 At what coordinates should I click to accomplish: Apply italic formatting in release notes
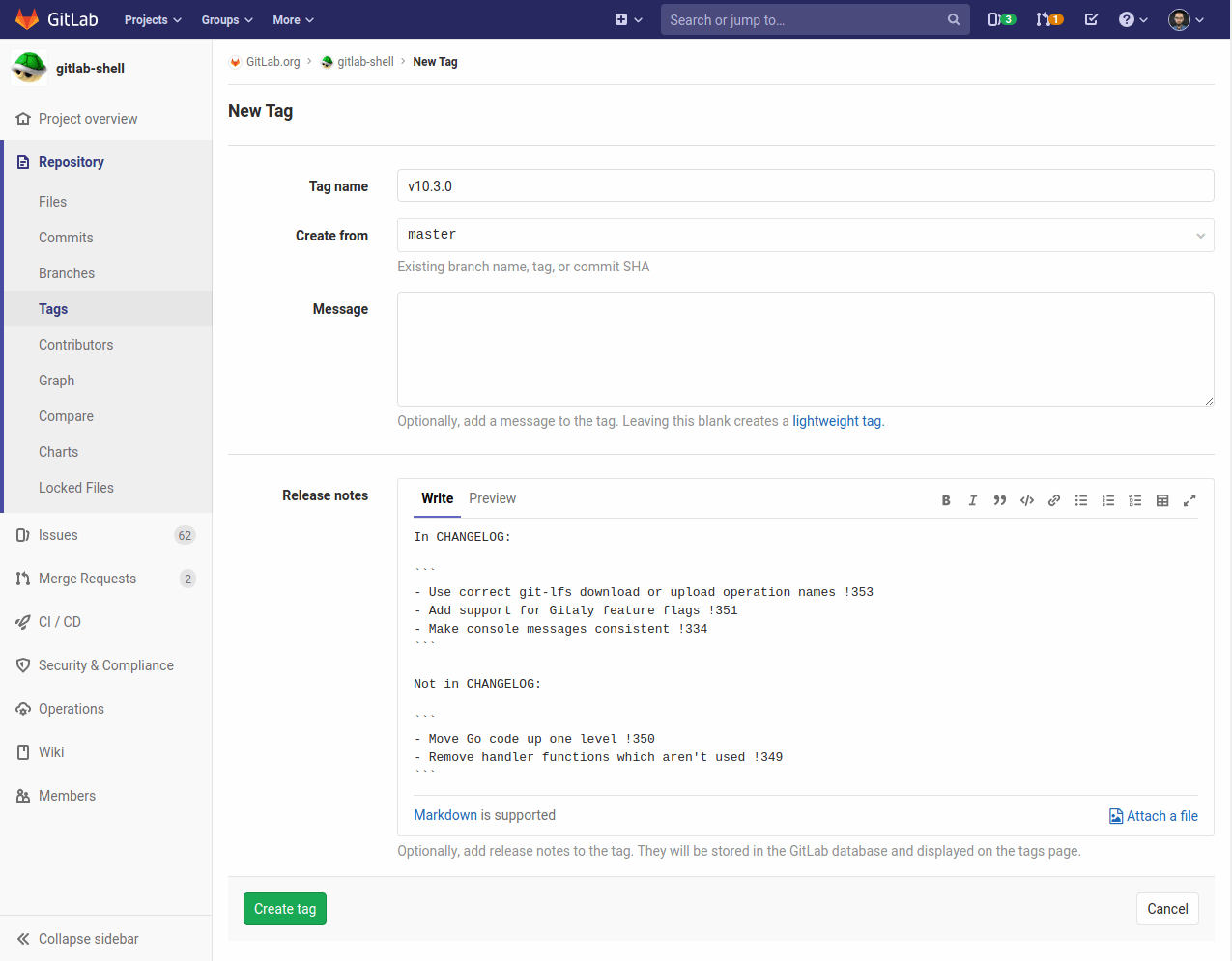(x=973, y=500)
